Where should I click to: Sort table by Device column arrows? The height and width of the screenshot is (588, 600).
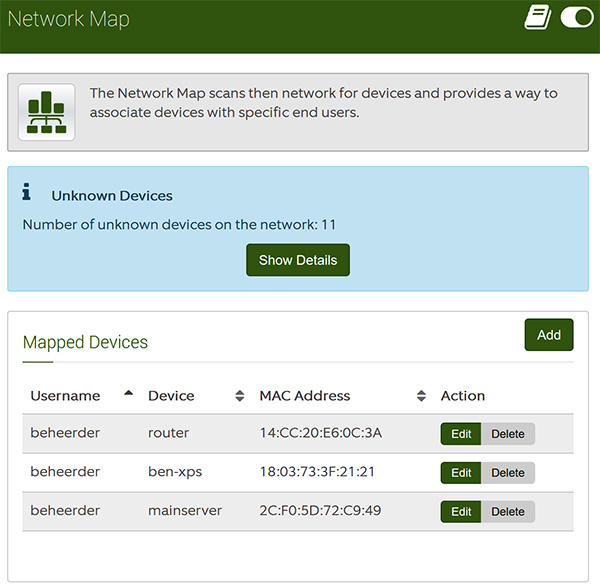coord(240,396)
